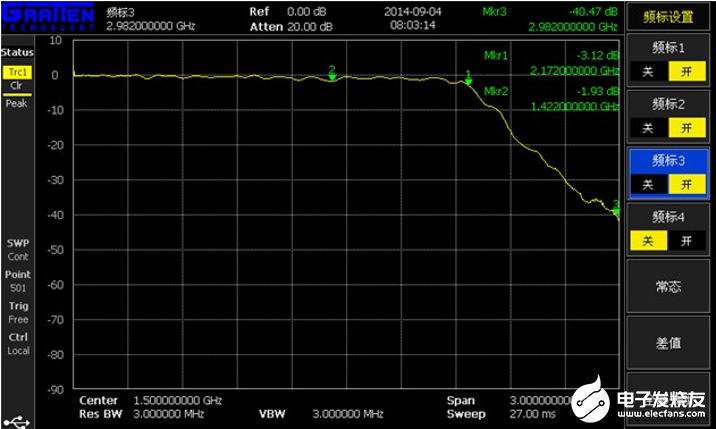The height and width of the screenshot is (429, 716).
Task: Click the -90 y-axis label
Action: (55, 390)
